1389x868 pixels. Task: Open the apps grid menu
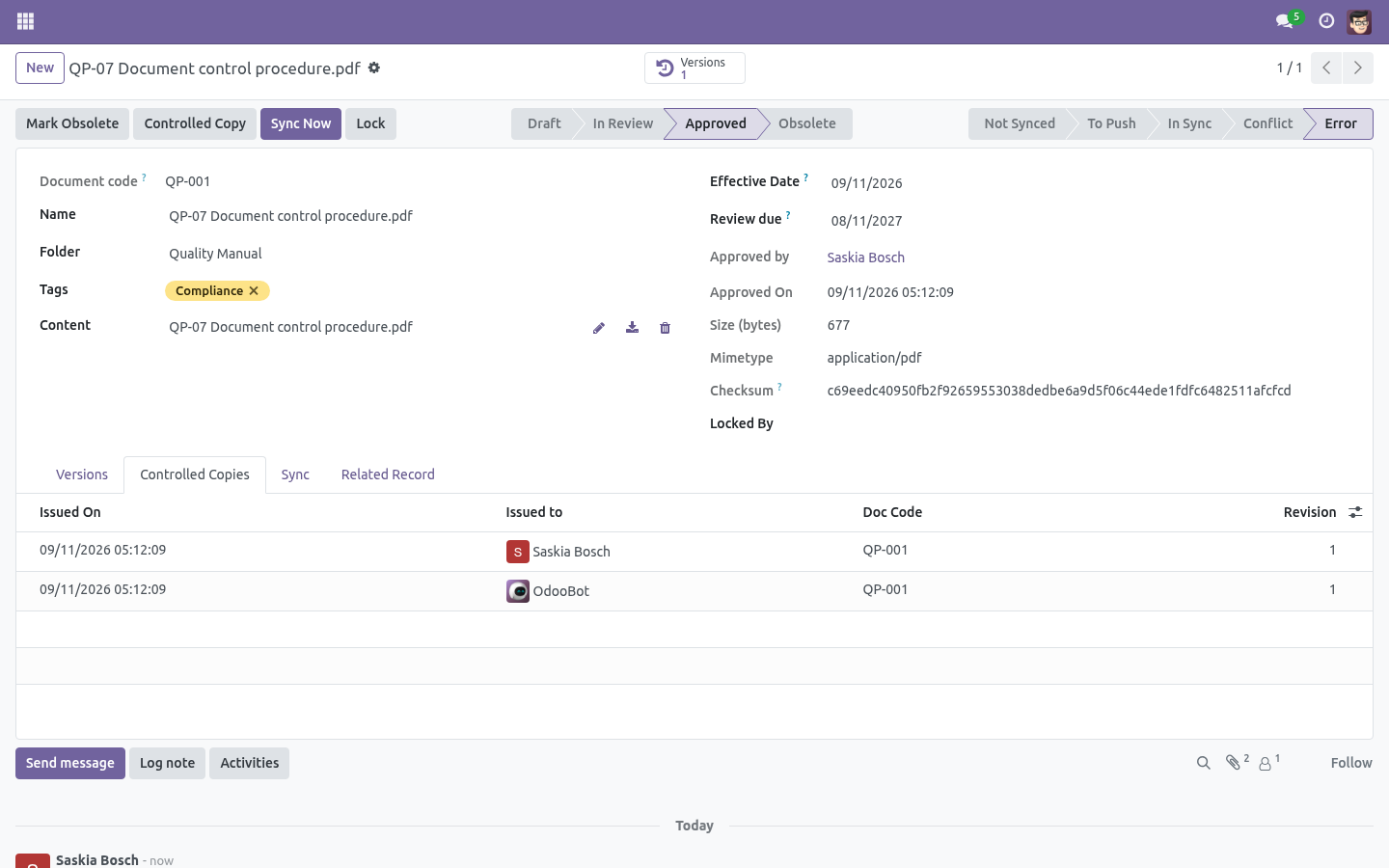click(26, 21)
